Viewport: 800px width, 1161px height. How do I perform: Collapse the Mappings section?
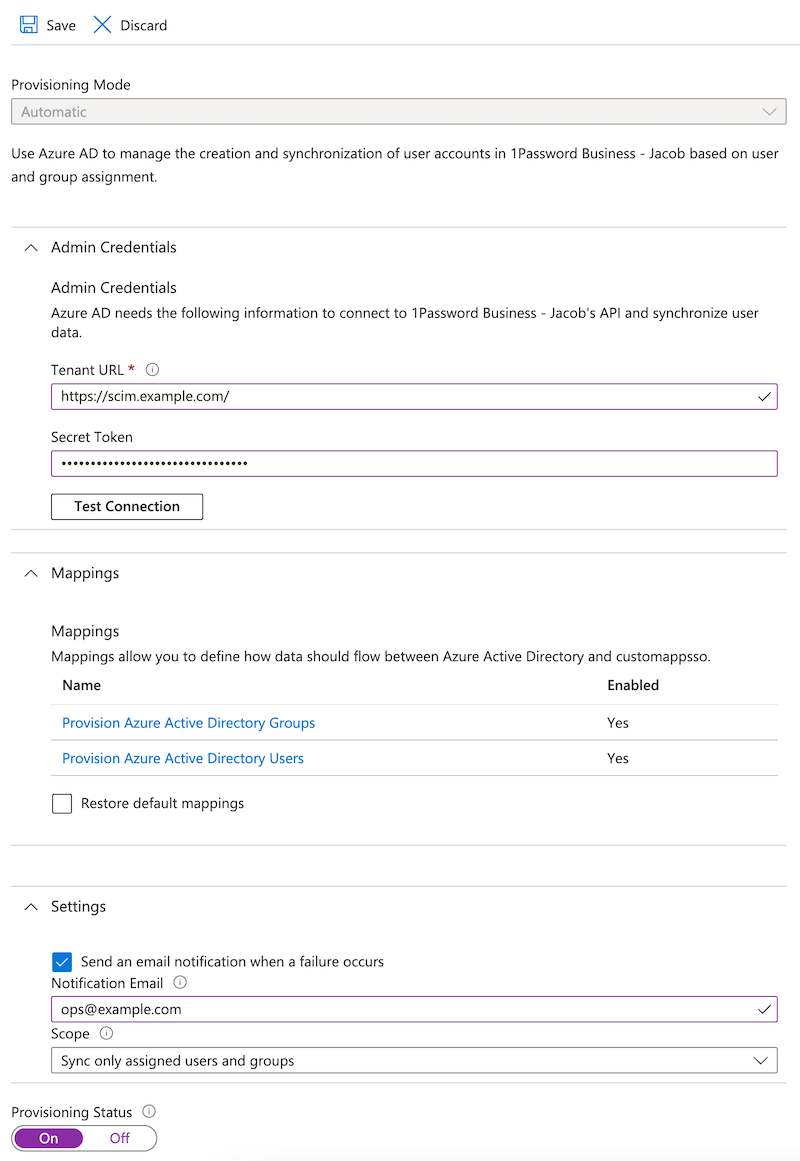click(x=30, y=573)
